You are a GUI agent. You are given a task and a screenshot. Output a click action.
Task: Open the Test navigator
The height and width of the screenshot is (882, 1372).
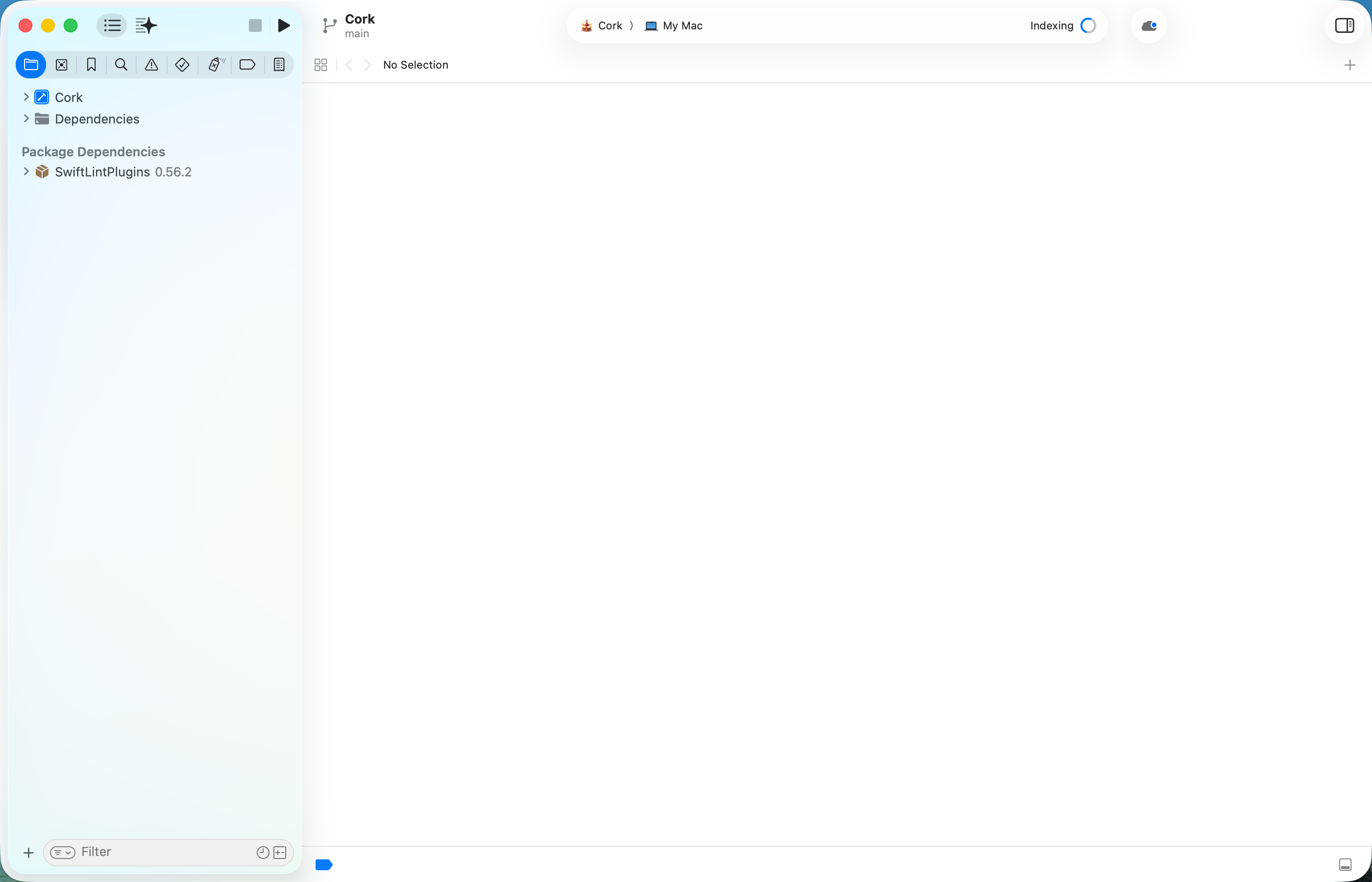(x=181, y=64)
